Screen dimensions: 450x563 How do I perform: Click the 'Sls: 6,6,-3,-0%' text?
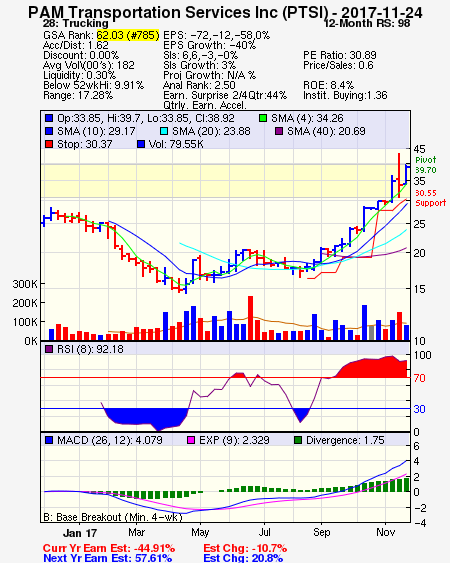coord(200,55)
